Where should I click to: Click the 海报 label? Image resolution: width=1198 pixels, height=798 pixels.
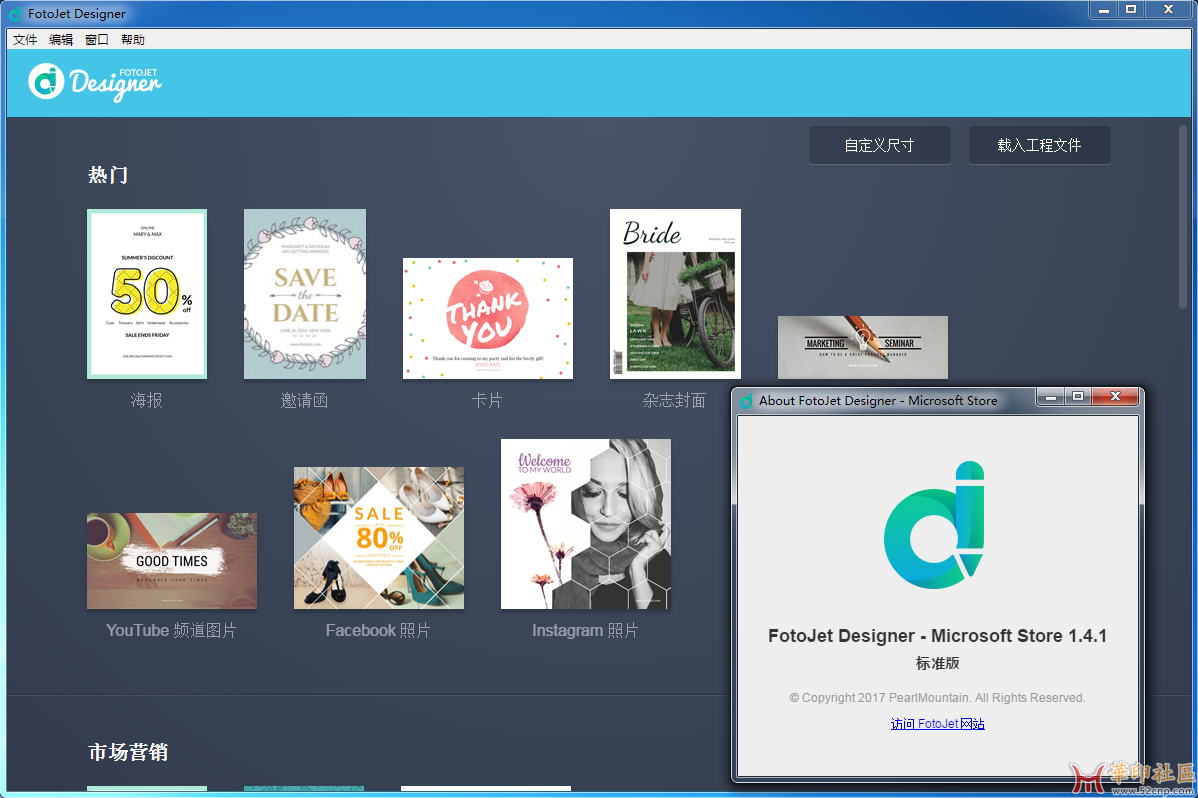pyautogui.click(x=147, y=401)
